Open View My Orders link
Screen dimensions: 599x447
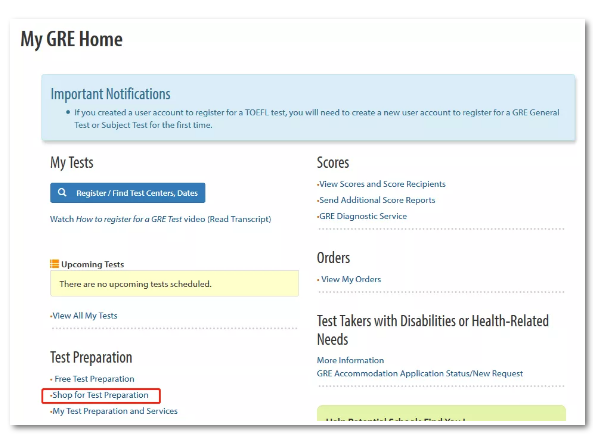(x=351, y=279)
